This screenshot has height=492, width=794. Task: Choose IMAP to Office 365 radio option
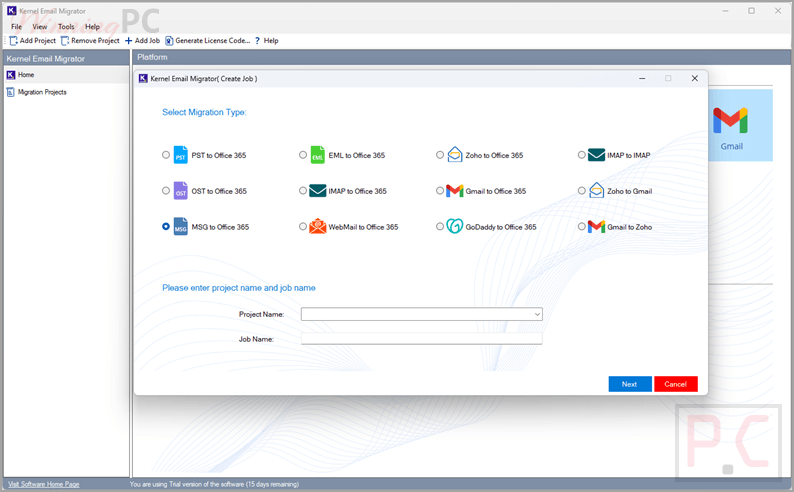(303, 191)
